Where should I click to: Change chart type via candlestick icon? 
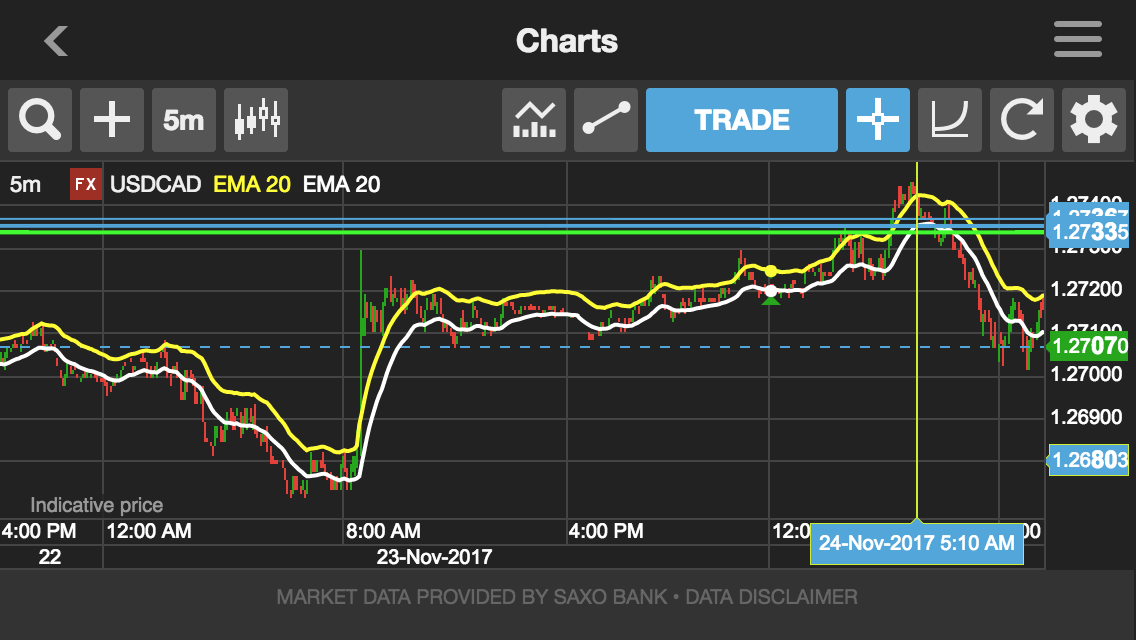coord(256,120)
